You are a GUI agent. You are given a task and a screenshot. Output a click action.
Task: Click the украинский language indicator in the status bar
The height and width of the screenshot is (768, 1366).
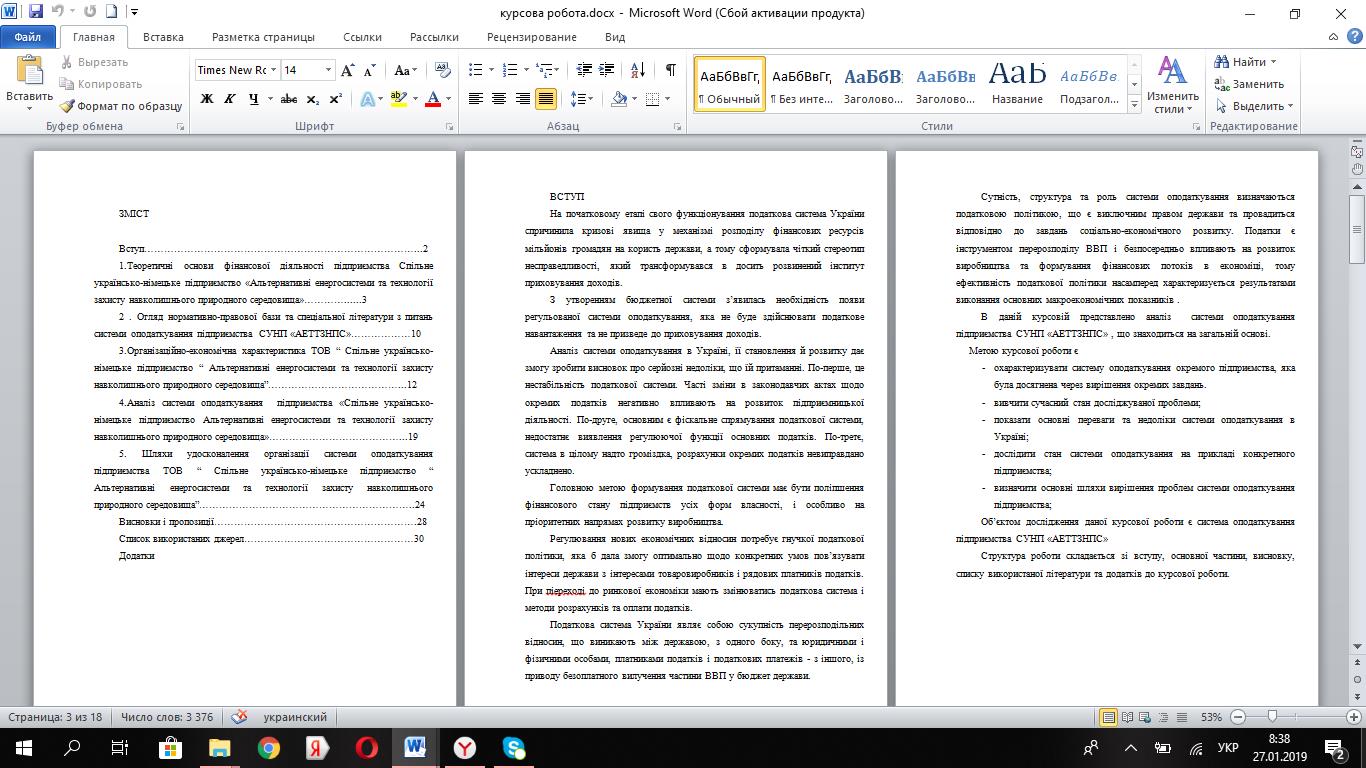295,717
